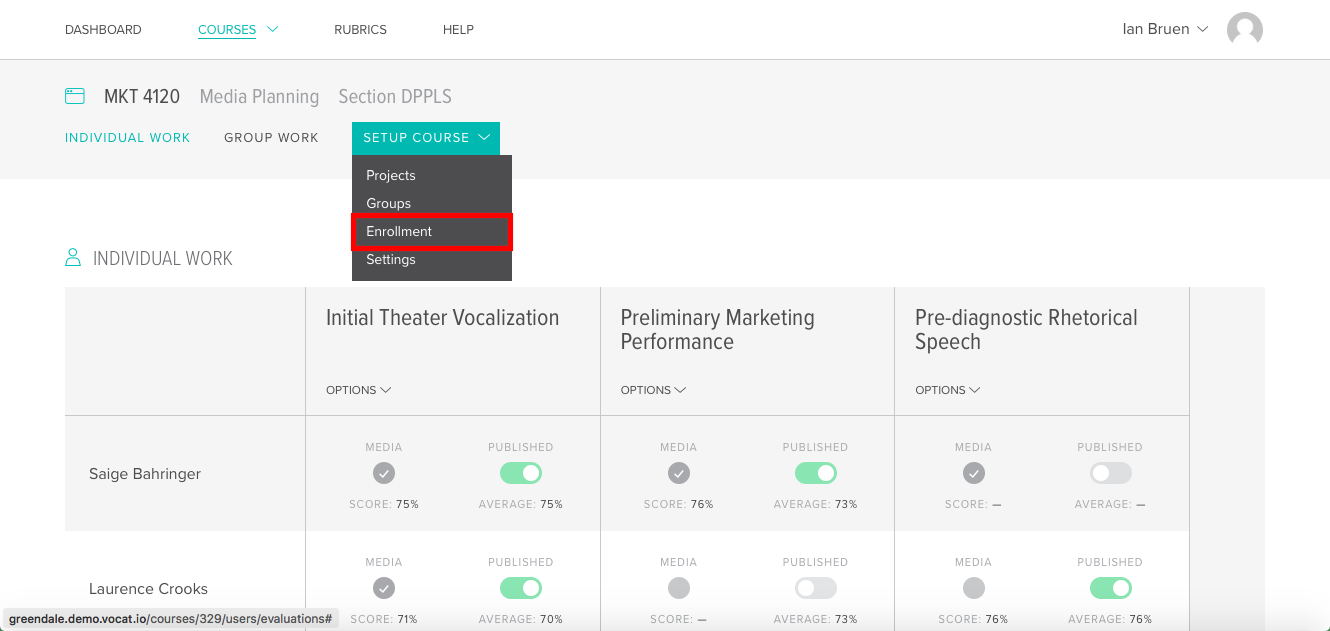
Task: Toggle Laurence's Preliminary Marketing Performance published switch
Action: tap(816, 588)
